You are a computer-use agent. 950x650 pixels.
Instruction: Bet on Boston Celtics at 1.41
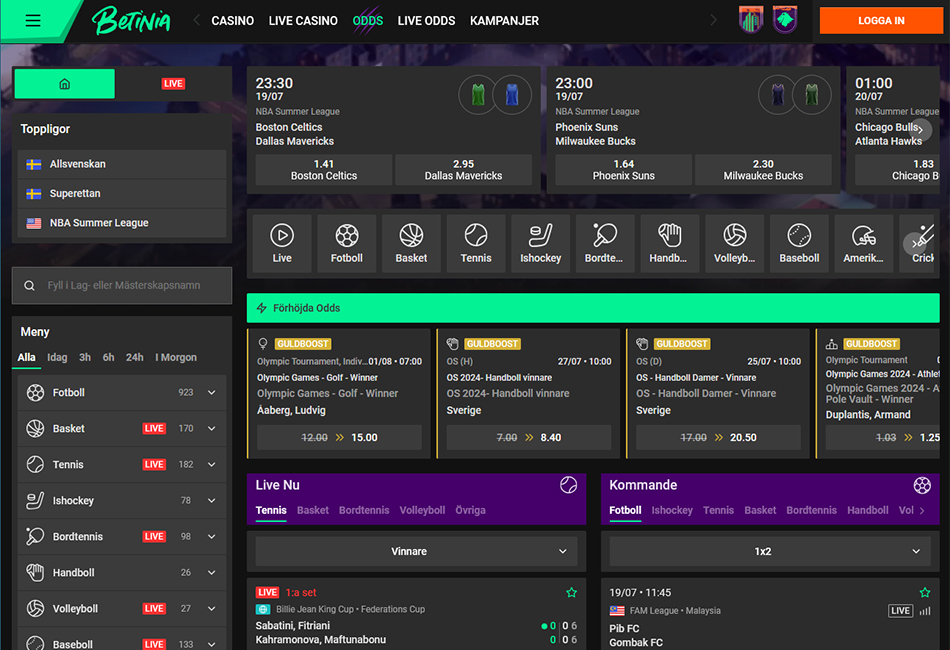tap(324, 170)
